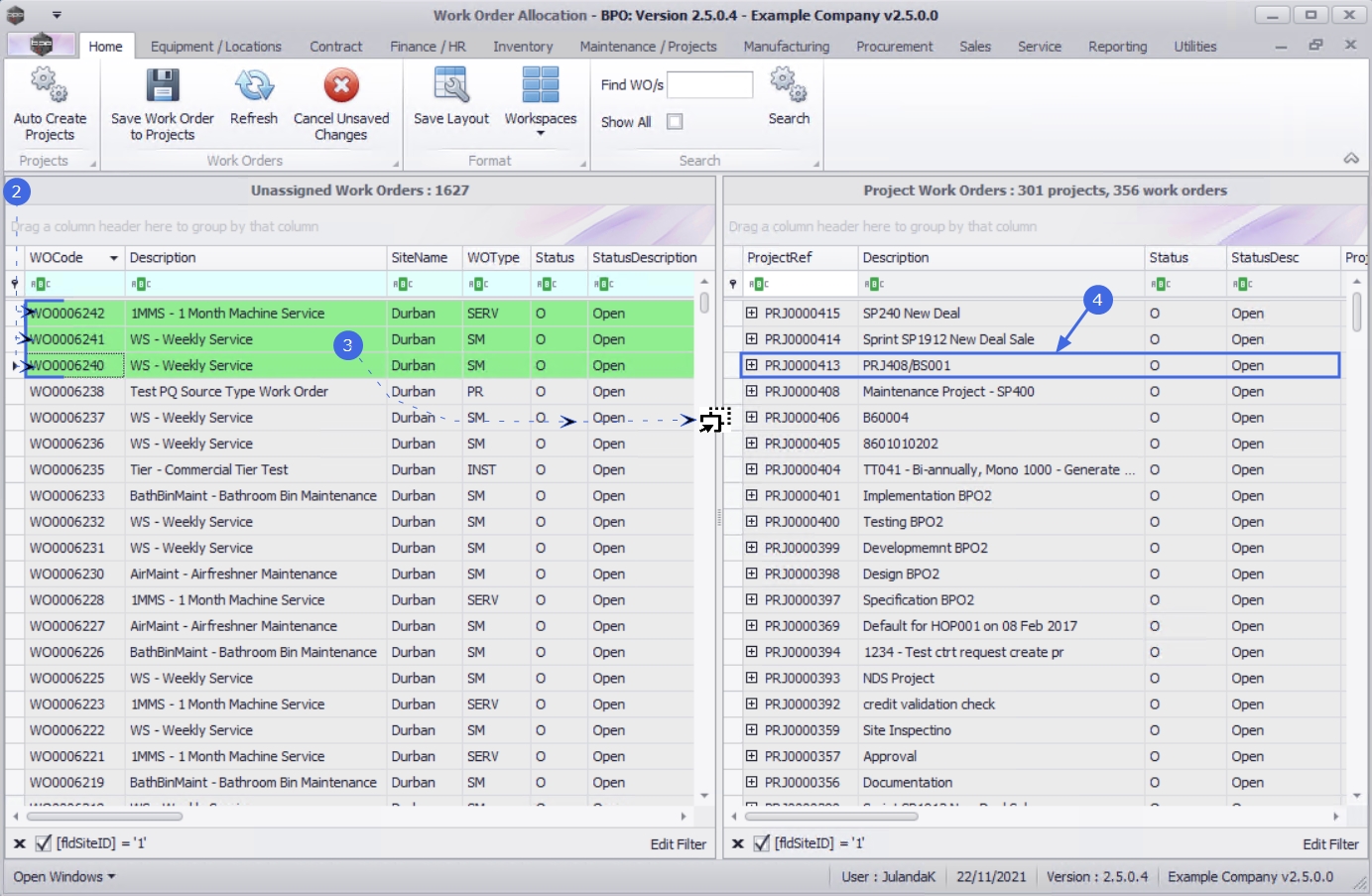Open the Reporting tab
Image resolution: width=1372 pixels, height=896 pixels.
click(x=1117, y=47)
